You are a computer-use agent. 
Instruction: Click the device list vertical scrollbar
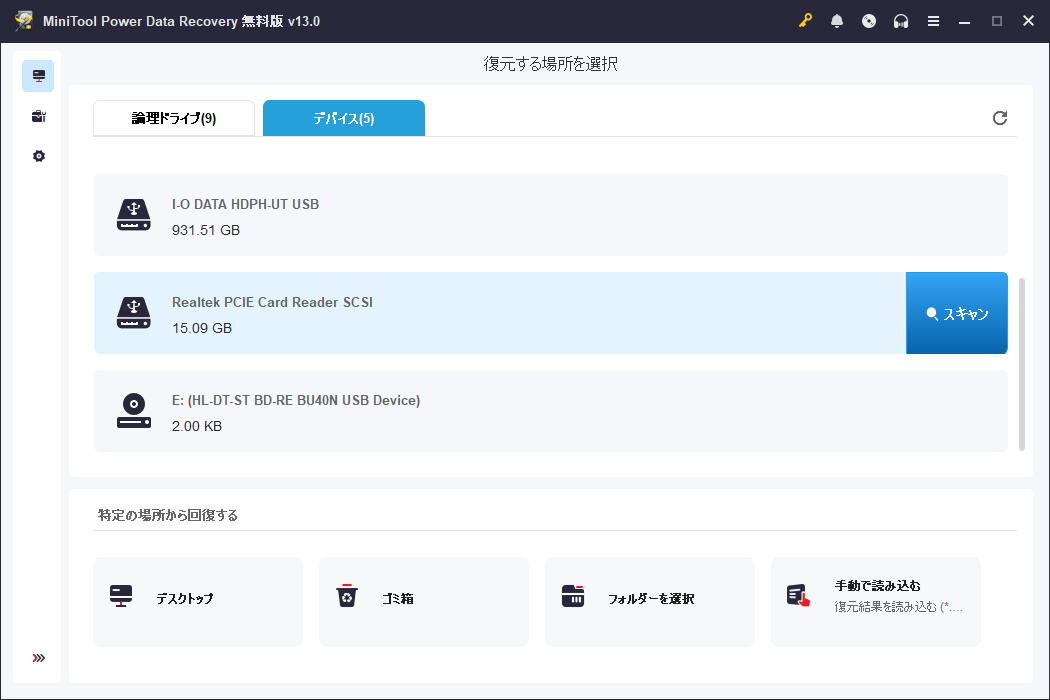tap(1022, 364)
